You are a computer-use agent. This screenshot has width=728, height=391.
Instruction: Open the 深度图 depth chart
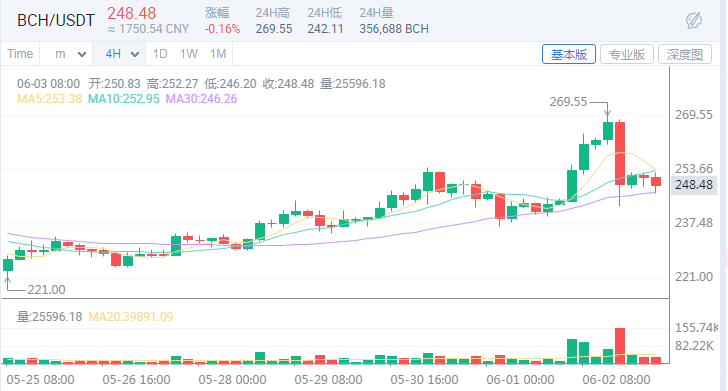click(x=685, y=54)
